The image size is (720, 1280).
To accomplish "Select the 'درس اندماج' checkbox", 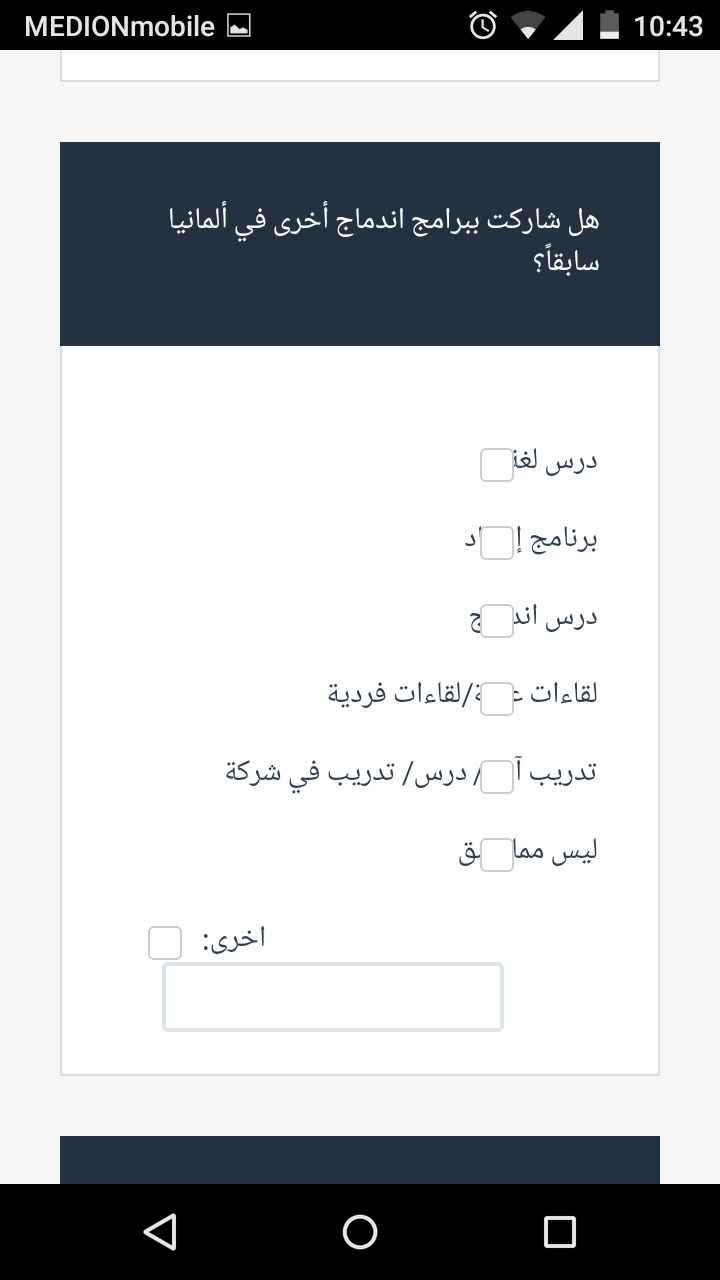I will pyautogui.click(x=497, y=621).
